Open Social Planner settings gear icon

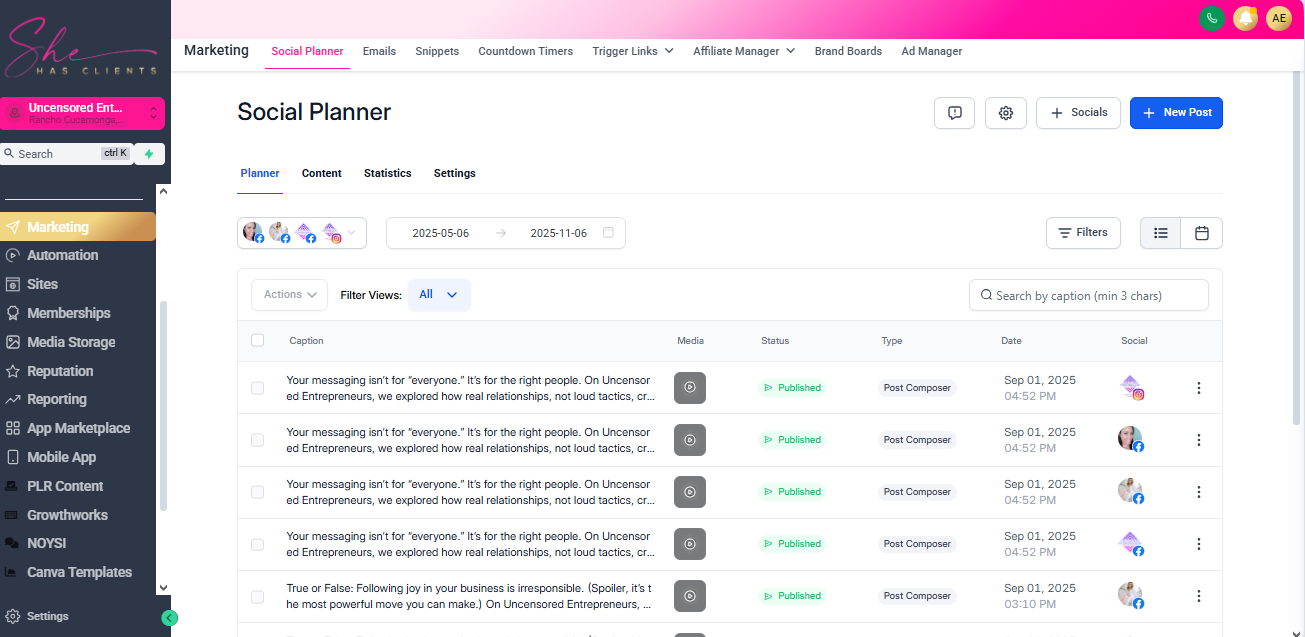click(x=1006, y=113)
